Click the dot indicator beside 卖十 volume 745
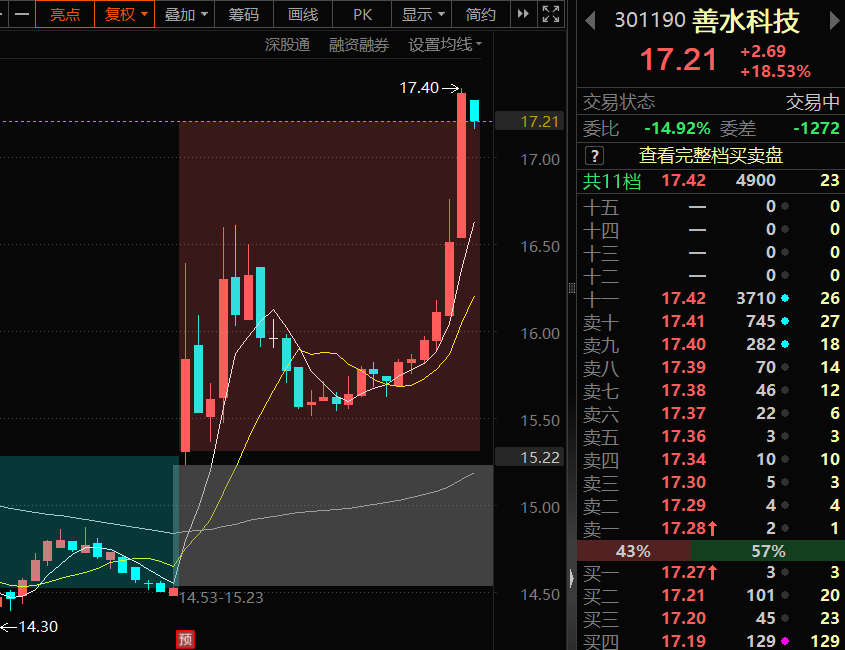 tap(785, 321)
